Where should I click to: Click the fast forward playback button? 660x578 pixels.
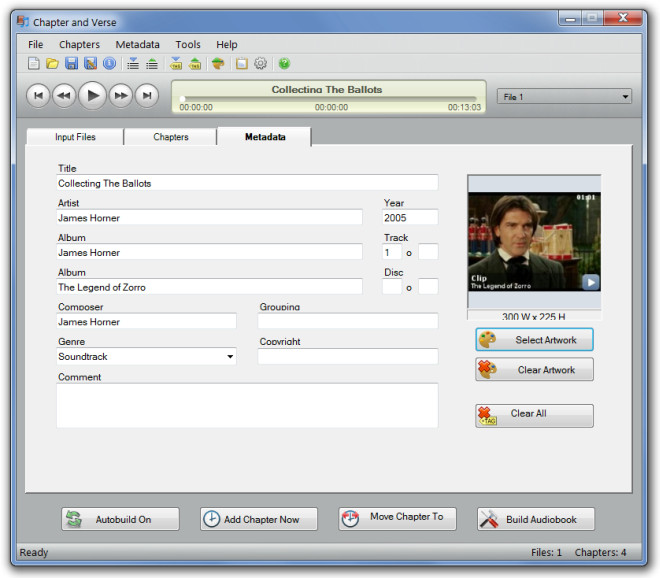121,96
